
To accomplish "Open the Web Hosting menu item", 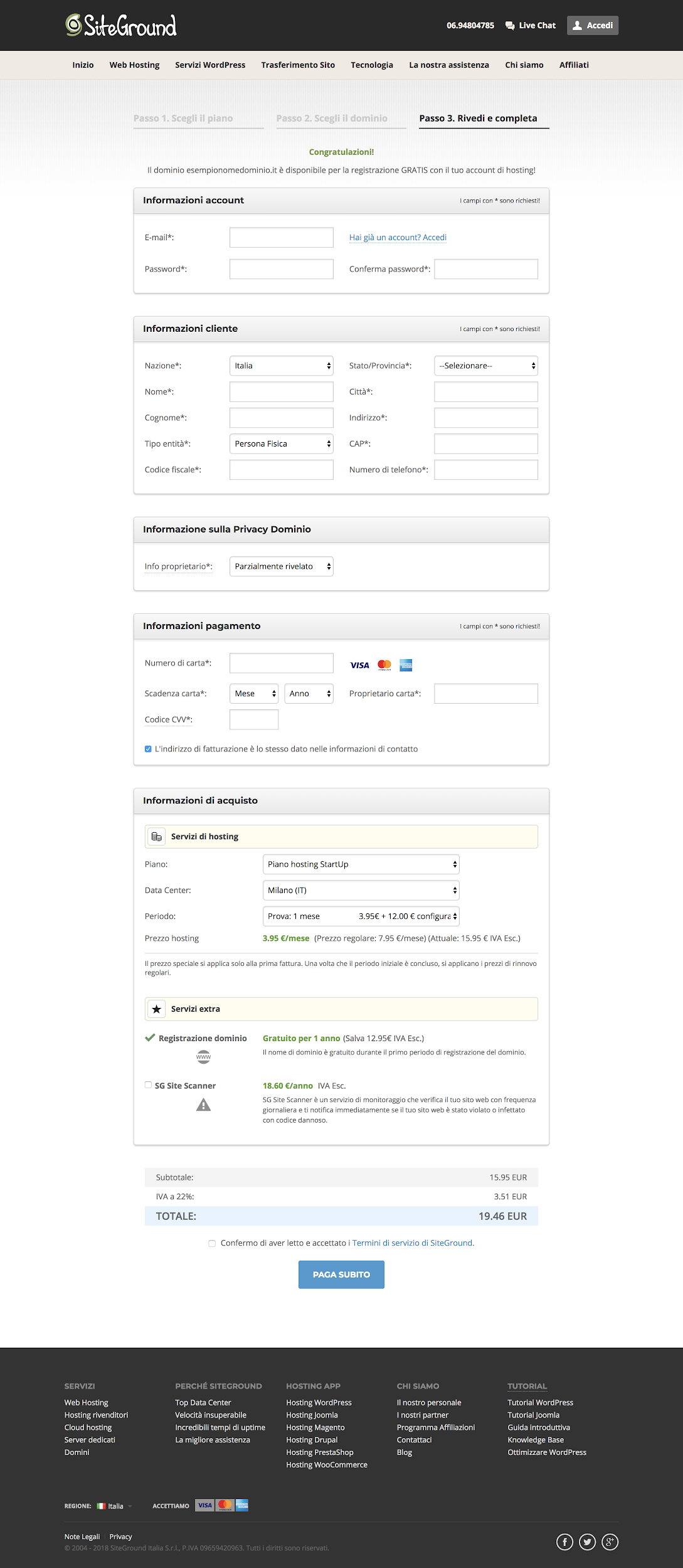I will 134,65.
